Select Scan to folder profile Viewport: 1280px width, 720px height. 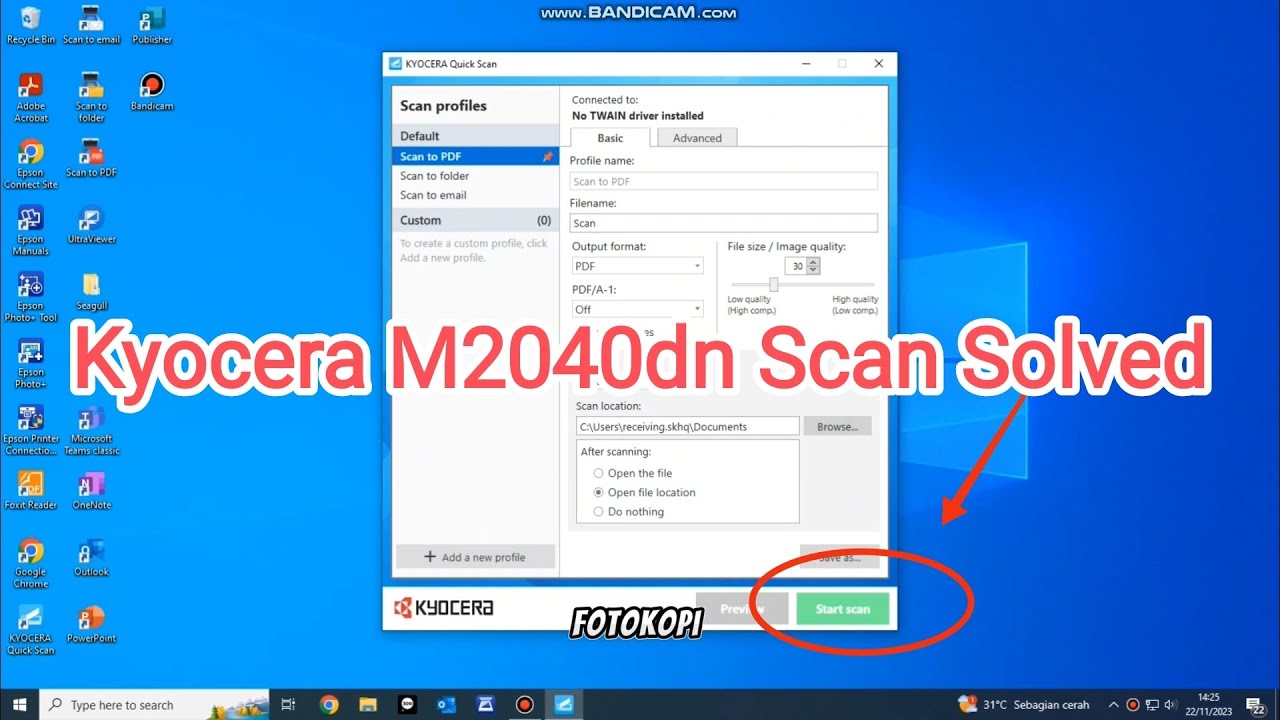[475, 176]
